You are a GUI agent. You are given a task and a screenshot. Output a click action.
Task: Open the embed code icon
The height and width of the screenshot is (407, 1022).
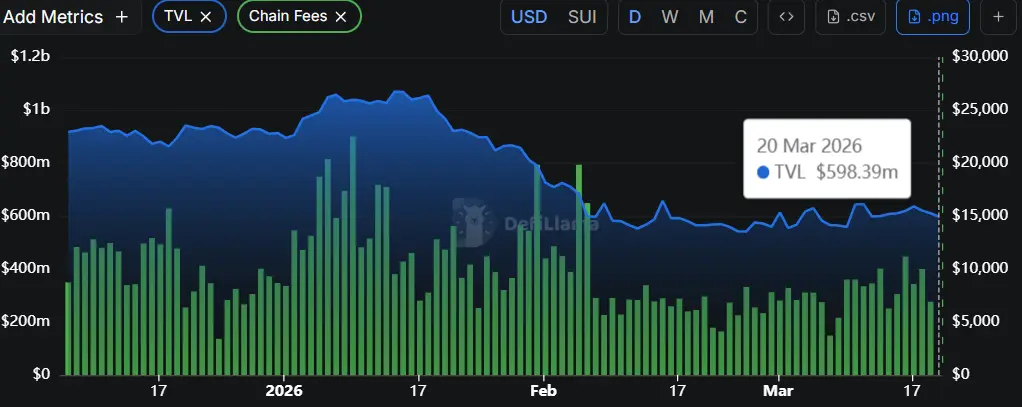click(786, 17)
